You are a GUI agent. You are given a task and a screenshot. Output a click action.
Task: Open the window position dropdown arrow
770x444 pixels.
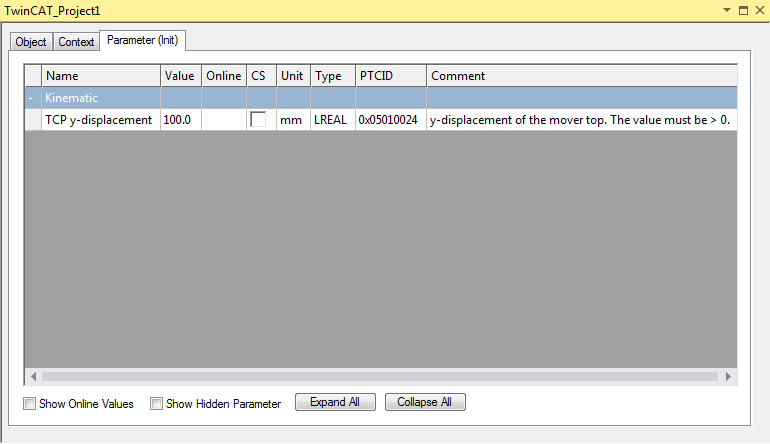point(727,10)
